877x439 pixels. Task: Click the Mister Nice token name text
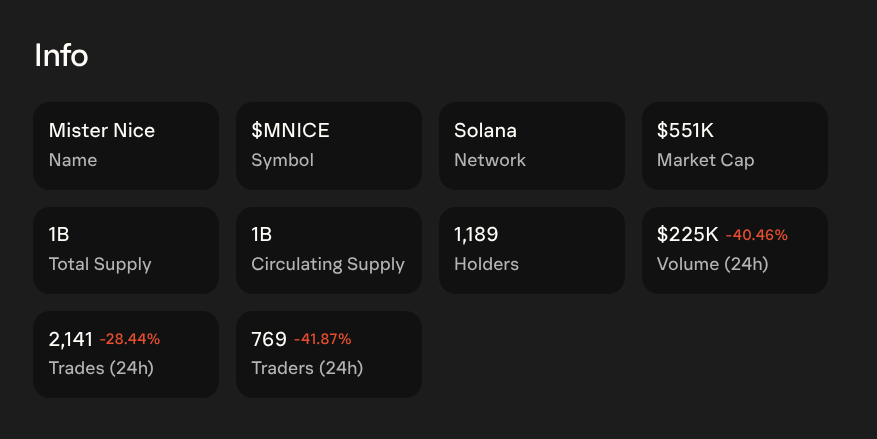(102, 130)
